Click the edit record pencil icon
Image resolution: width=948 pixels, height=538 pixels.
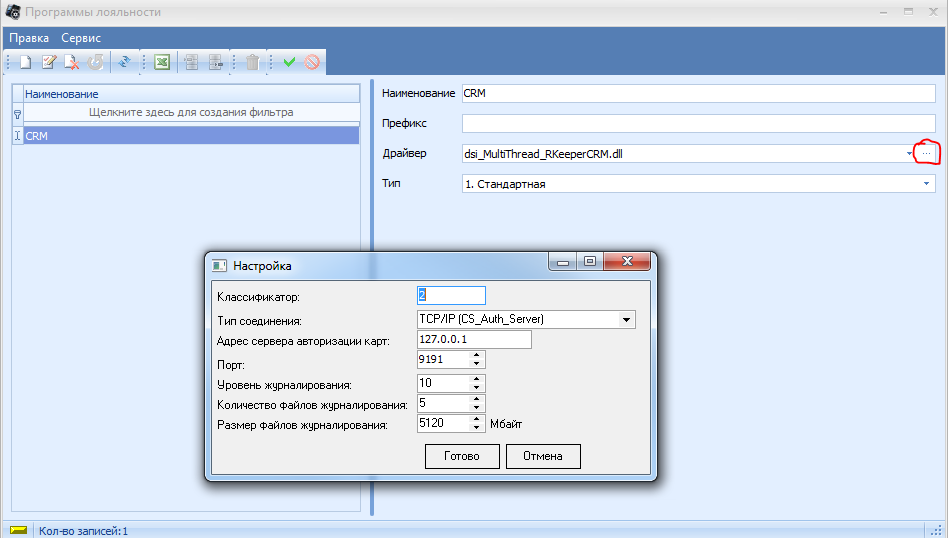(48, 62)
